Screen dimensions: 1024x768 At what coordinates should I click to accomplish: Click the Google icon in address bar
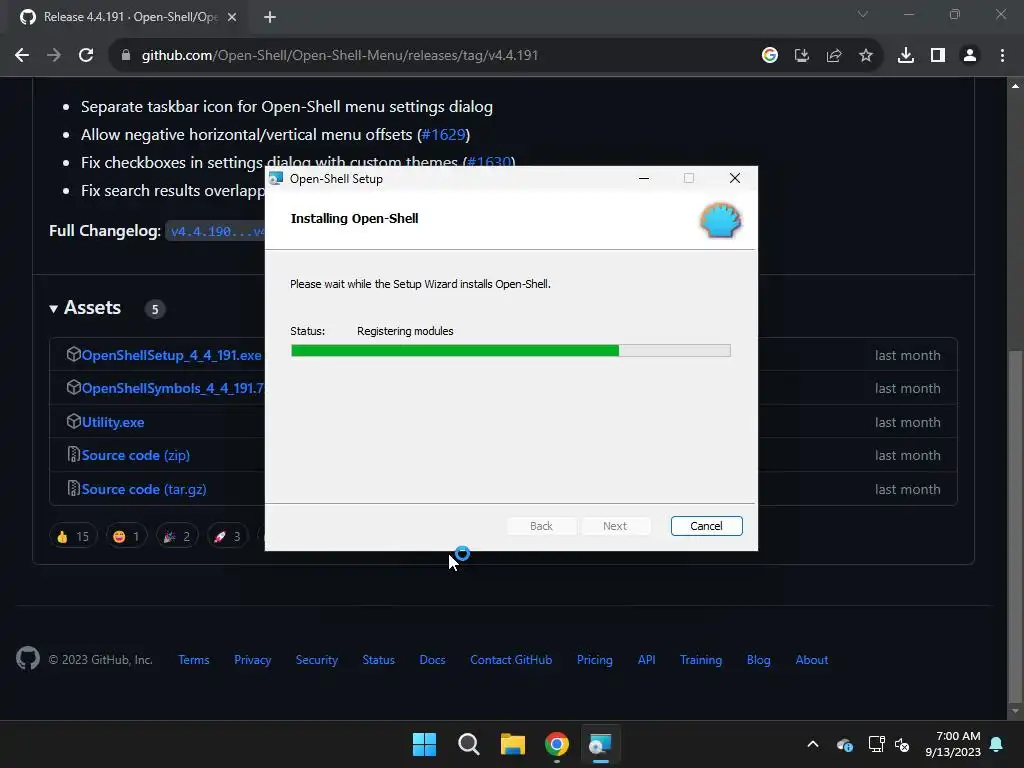[x=770, y=56]
